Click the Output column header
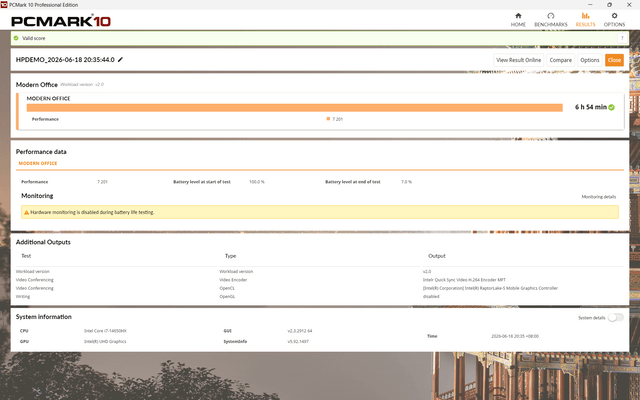This screenshot has height=400, width=640. pyautogui.click(x=437, y=256)
